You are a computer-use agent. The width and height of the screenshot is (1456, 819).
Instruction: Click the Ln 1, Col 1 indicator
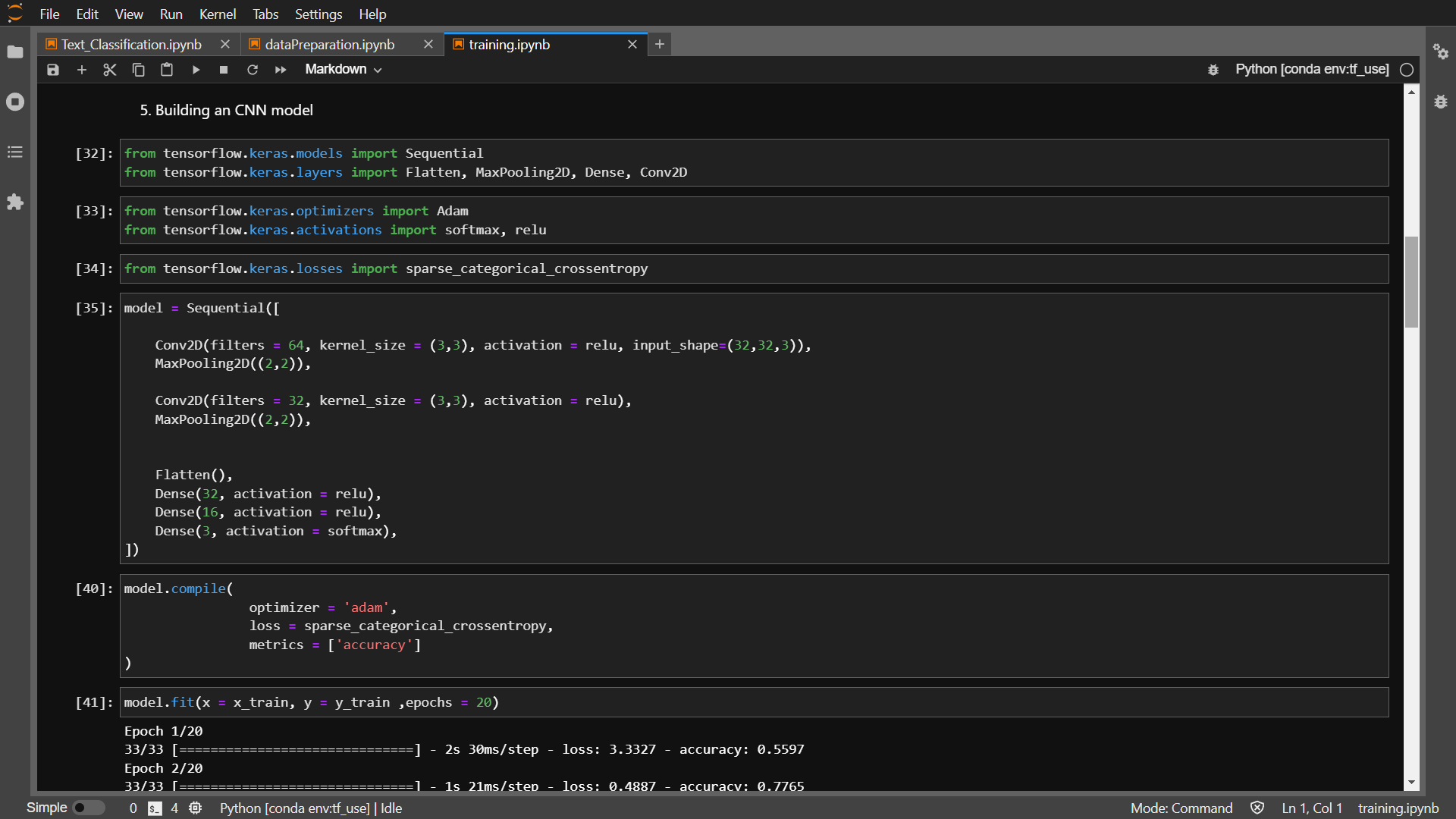[1312, 808]
